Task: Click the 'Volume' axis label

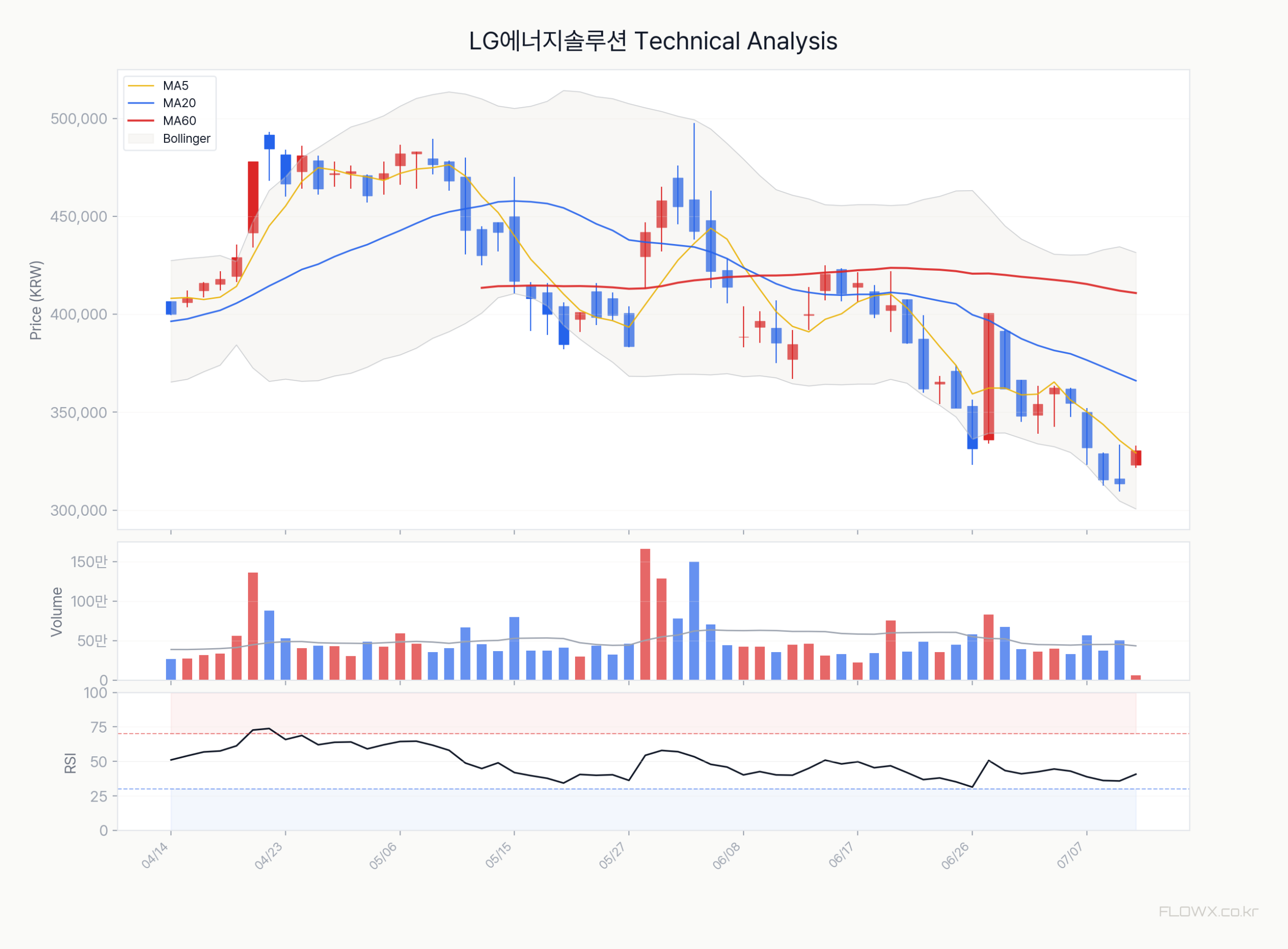Action: (56, 612)
